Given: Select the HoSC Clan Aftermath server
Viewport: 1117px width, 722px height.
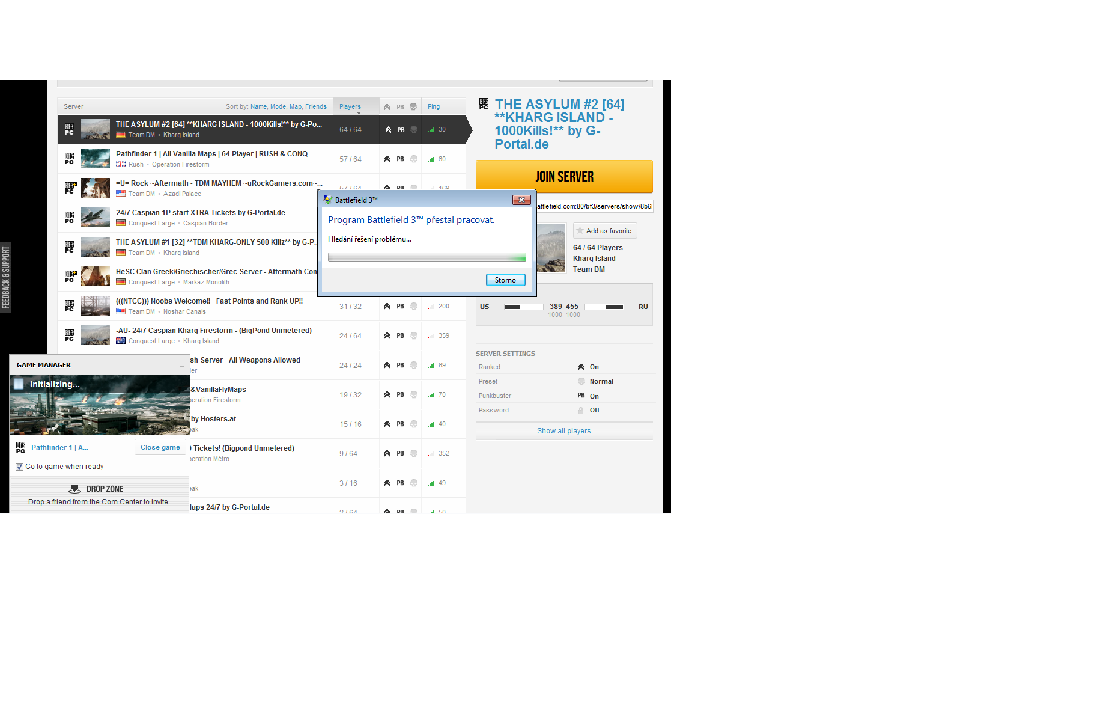Looking at the screenshot, I should tap(188, 276).
